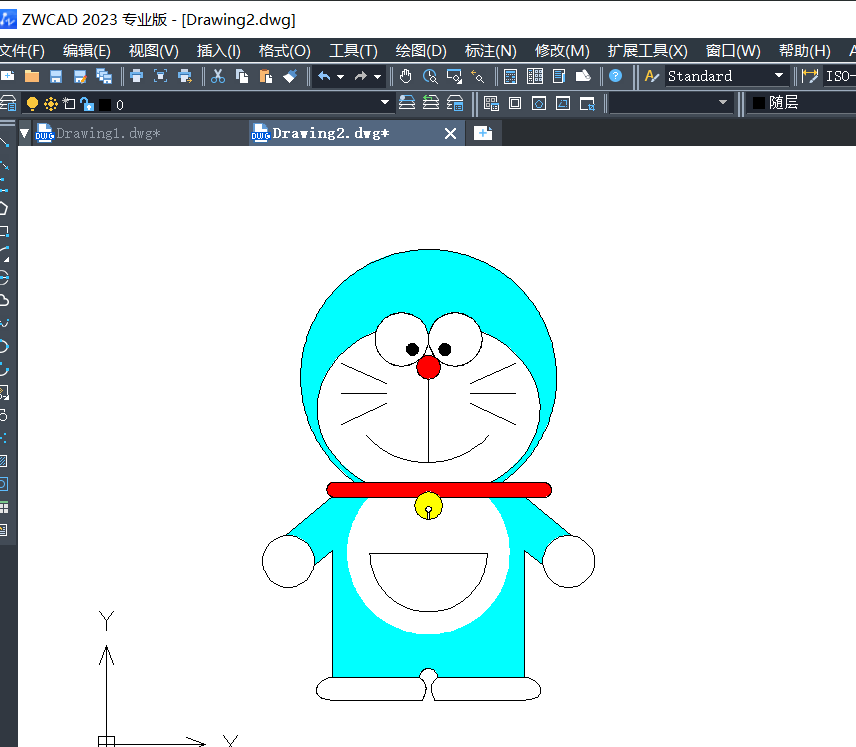Open the Layer States Manager icon

tap(455, 103)
